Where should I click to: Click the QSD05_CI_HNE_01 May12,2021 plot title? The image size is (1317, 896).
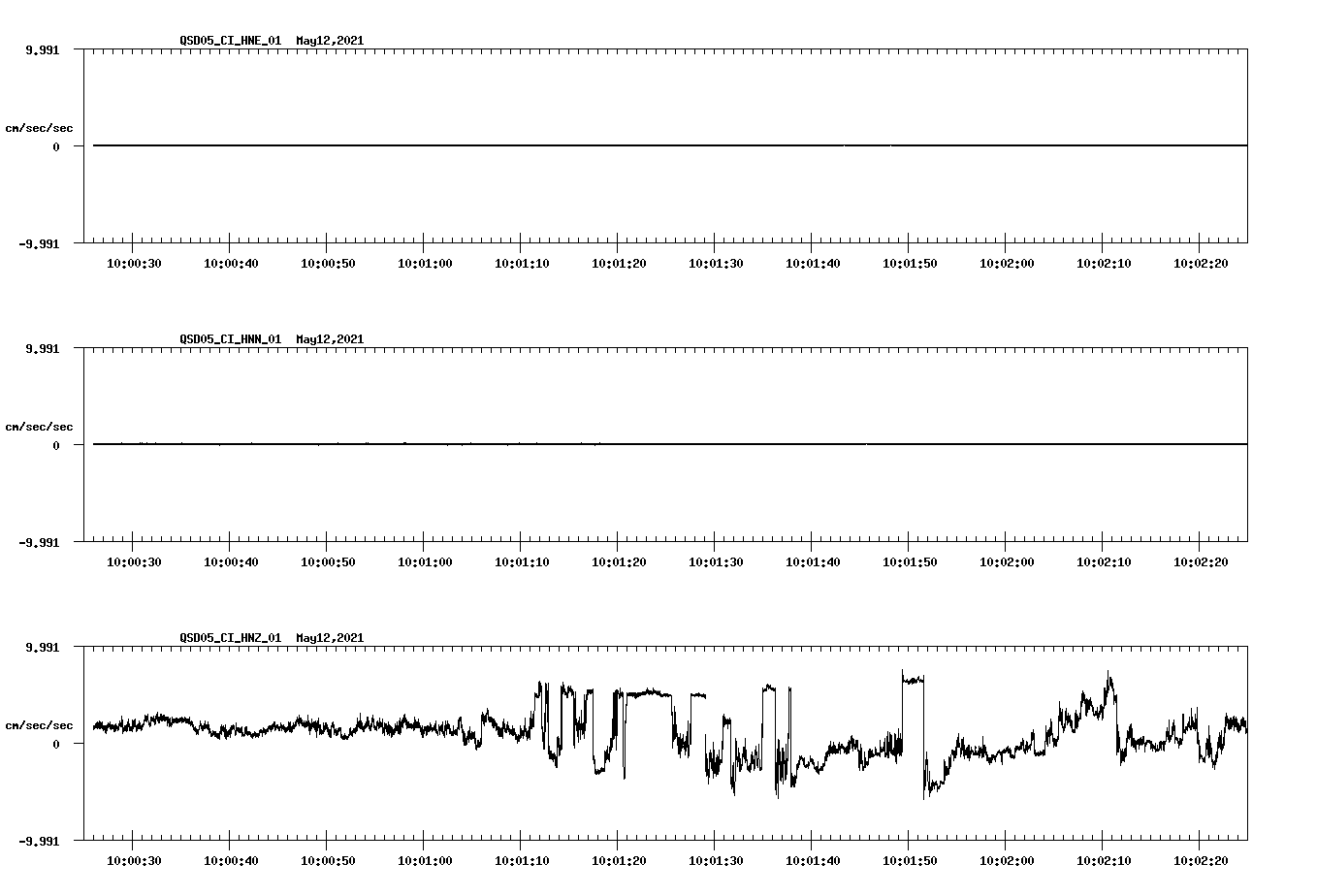(x=272, y=41)
